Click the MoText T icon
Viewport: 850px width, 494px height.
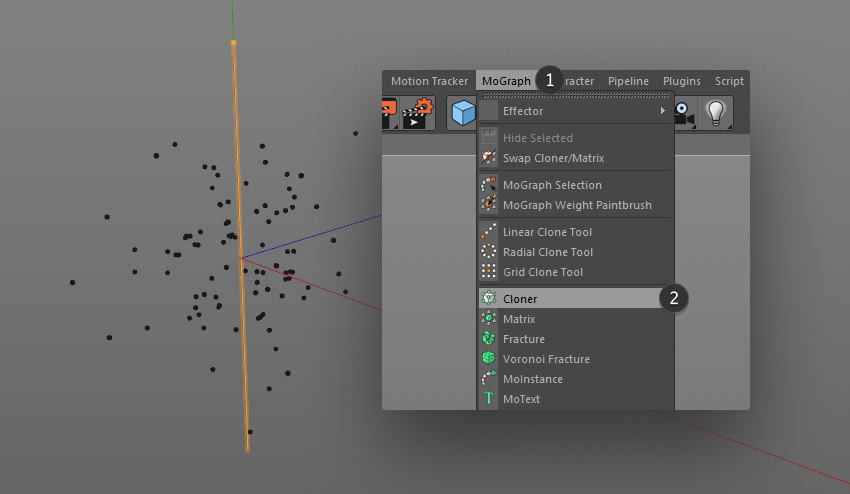pyautogui.click(x=488, y=399)
